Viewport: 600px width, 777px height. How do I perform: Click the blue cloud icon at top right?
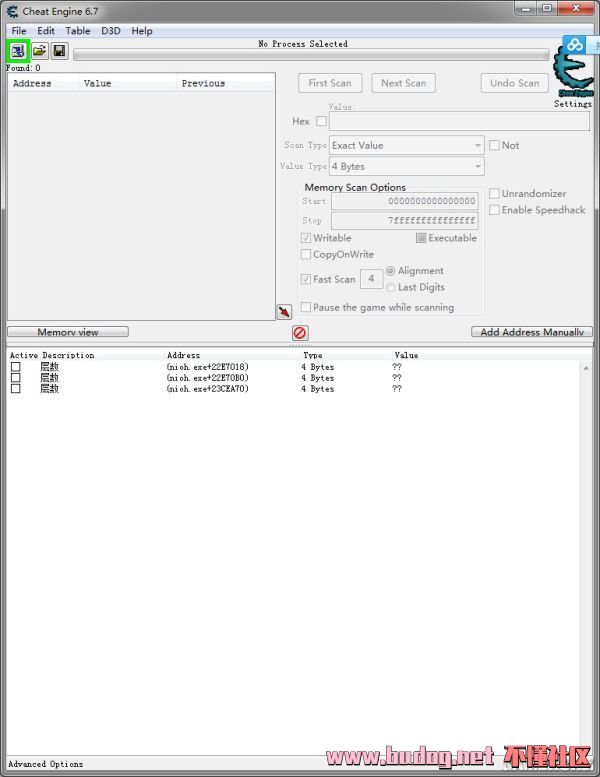(575, 45)
